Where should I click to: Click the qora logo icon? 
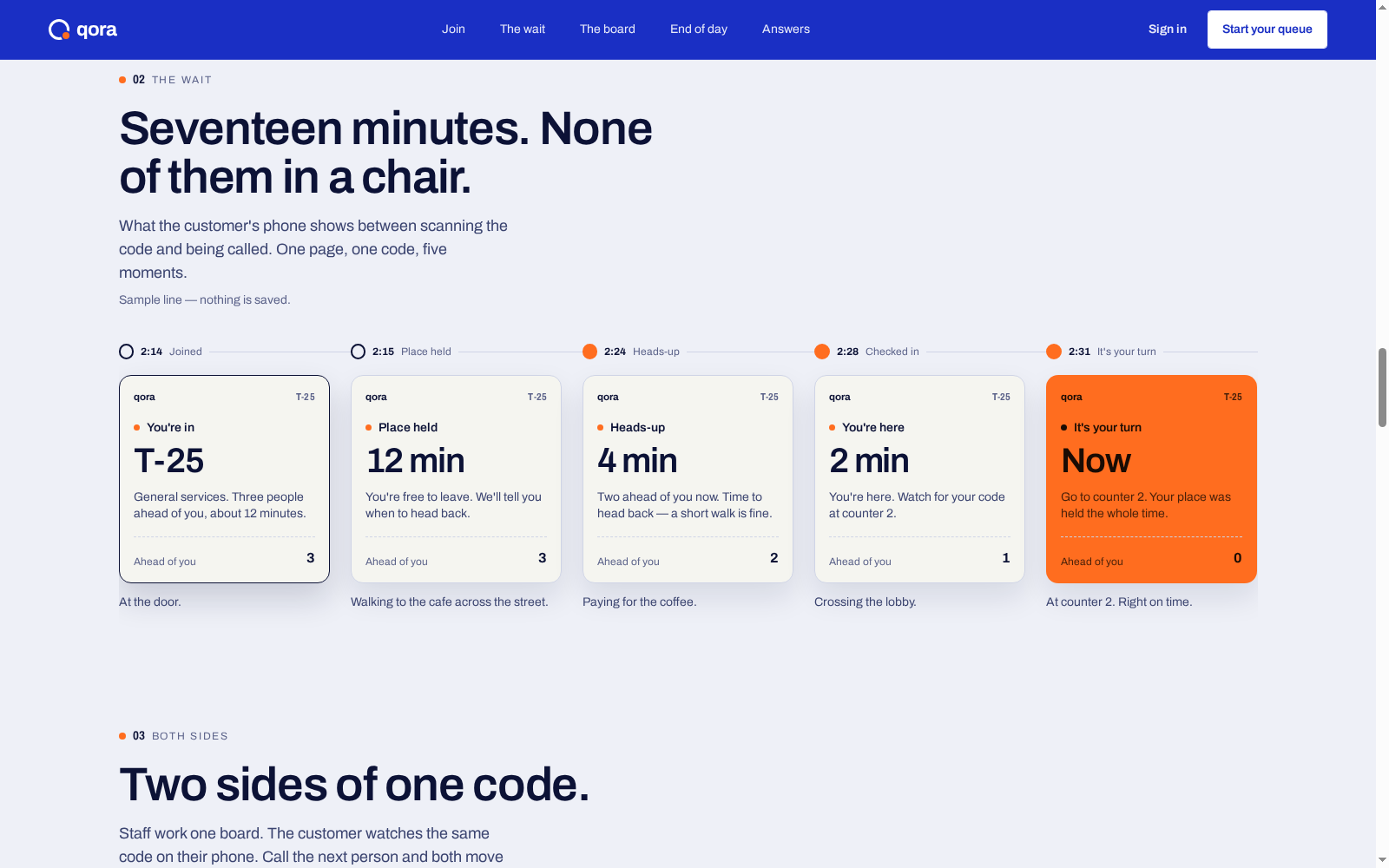tap(59, 30)
